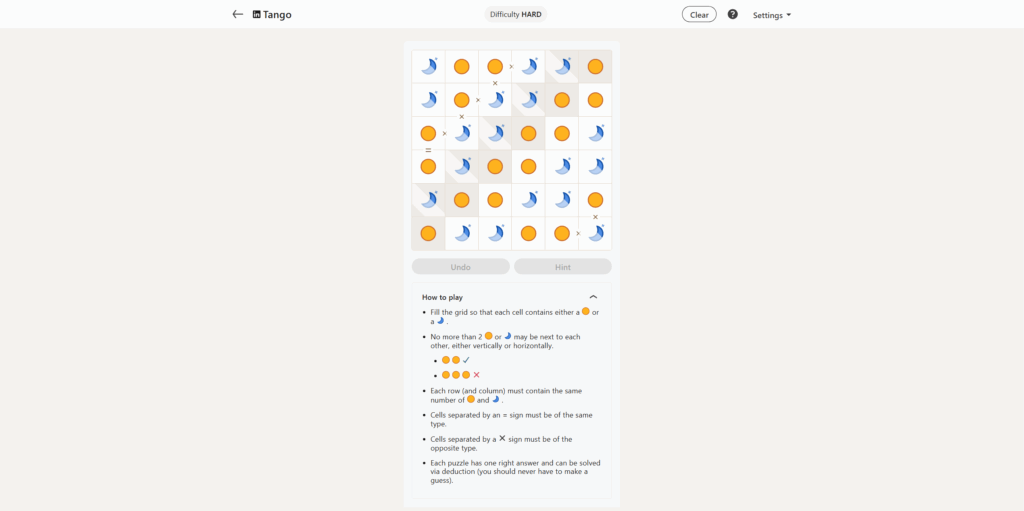Click the sun in the top-right grid cell

[595, 67]
